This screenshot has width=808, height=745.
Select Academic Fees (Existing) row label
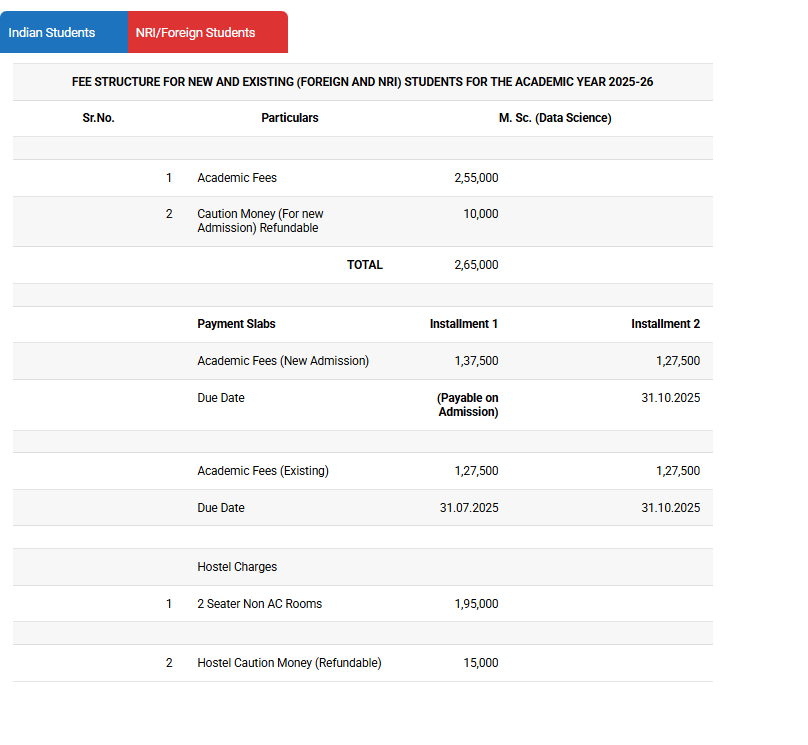(x=263, y=471)
